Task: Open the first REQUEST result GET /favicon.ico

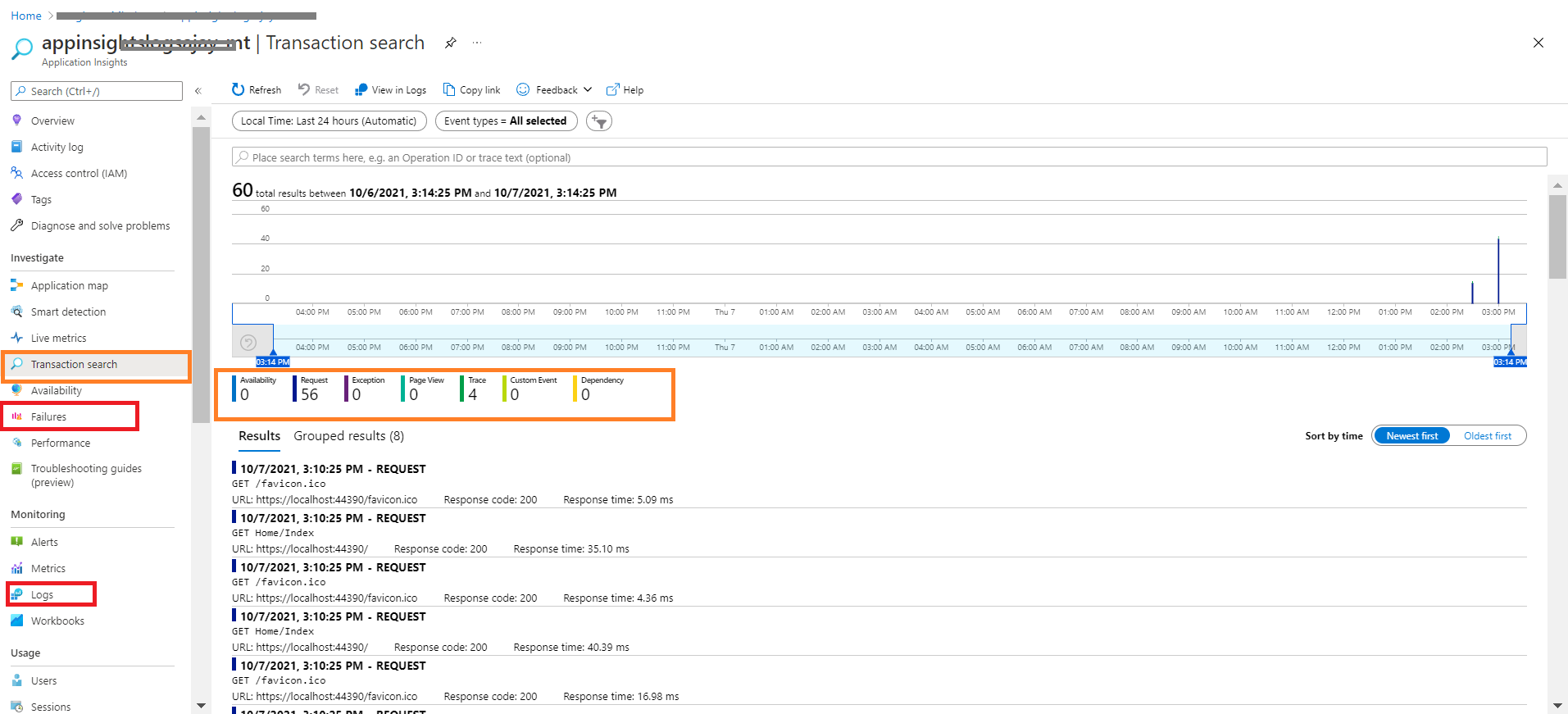Action: (x=879, y=484)
